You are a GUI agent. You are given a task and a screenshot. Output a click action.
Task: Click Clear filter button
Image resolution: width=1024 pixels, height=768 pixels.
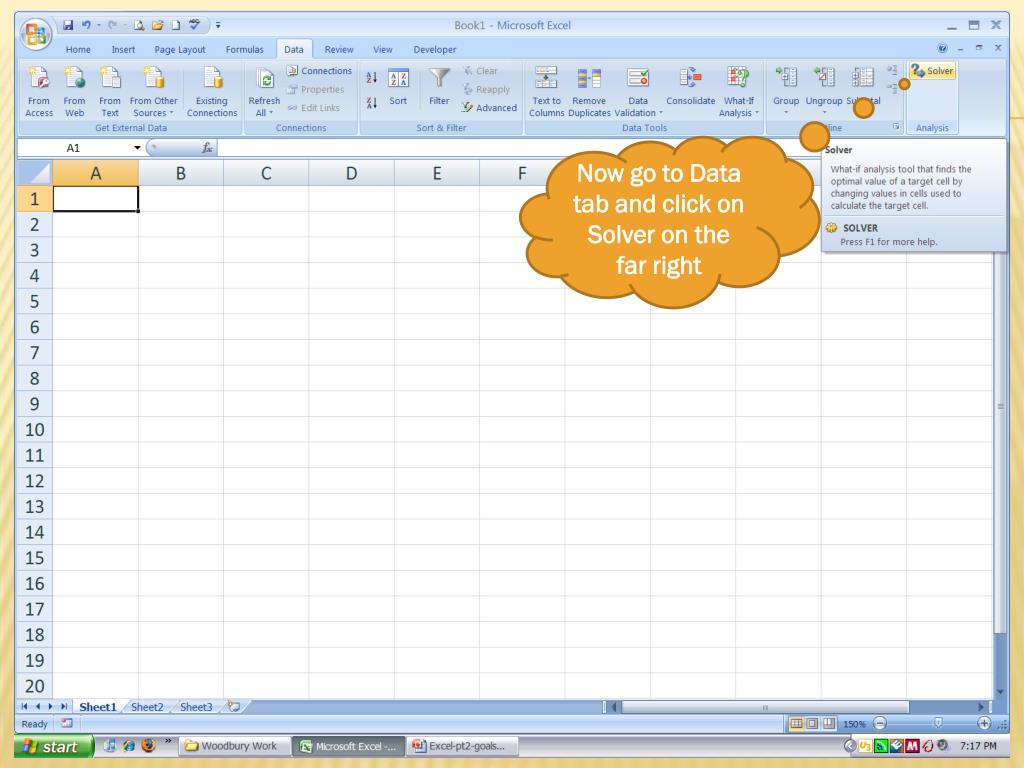point(481,71)
